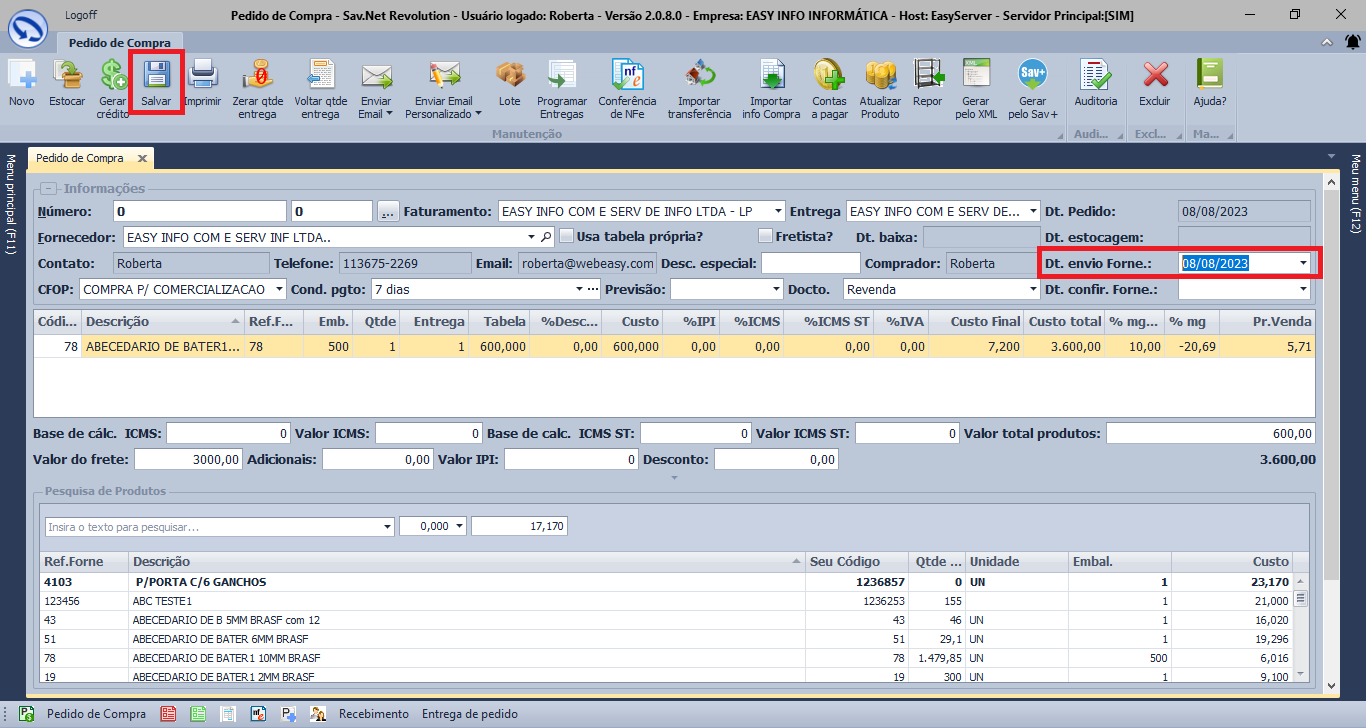
Task: Click the Sav.Net application logo button
Action: click(27, 27)
